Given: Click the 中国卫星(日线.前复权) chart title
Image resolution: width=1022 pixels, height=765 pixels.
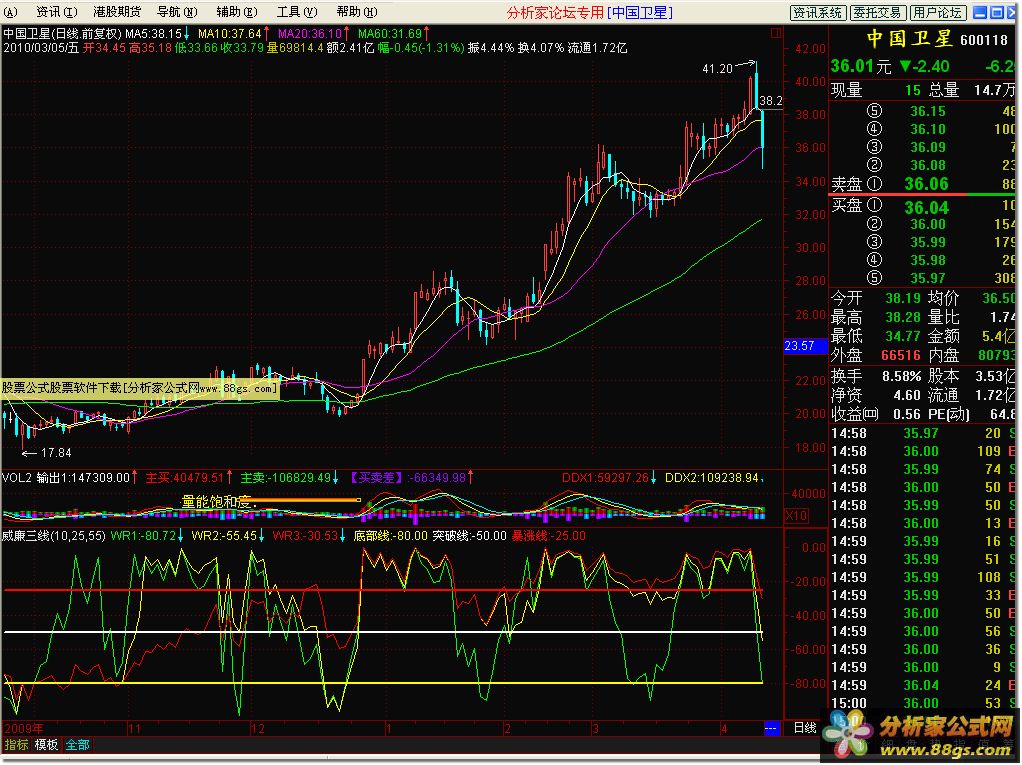Looking at the screenshot, I should [x=63, y=33].
